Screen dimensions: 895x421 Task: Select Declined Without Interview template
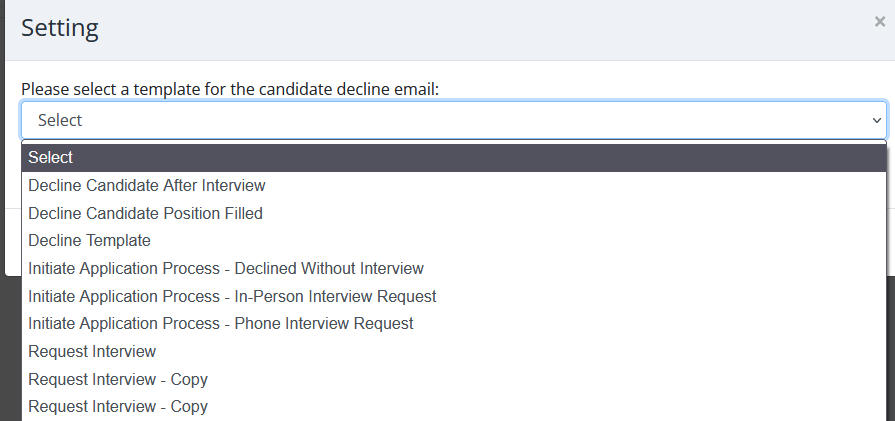226,268
